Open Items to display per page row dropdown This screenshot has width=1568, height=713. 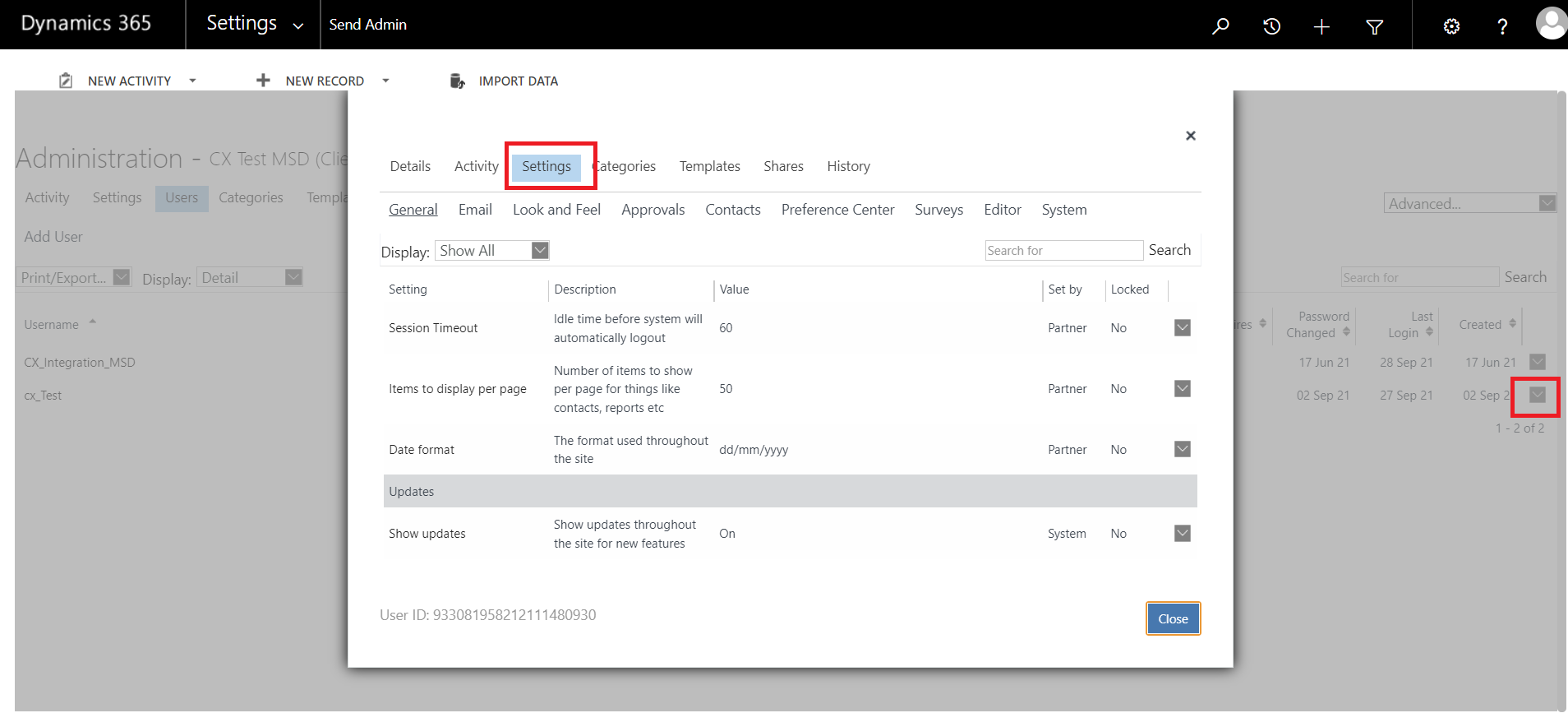(1183, 388)
